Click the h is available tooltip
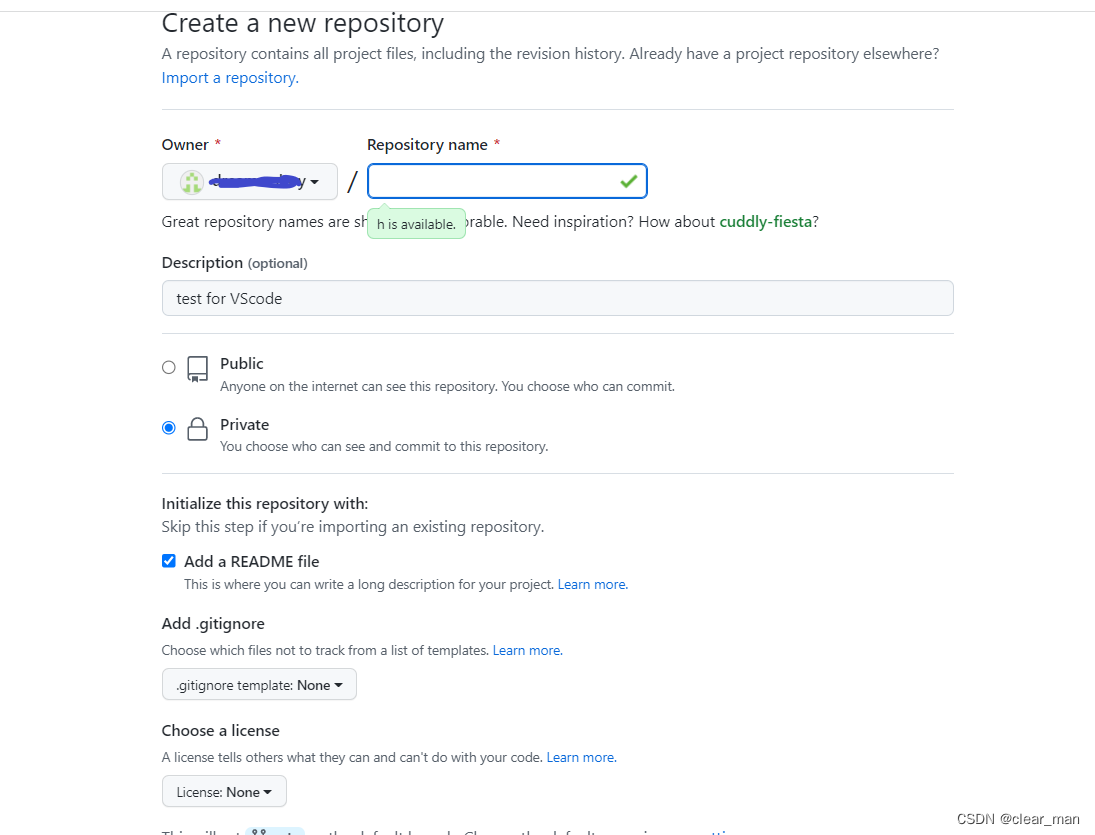1095x835 pixels. [x=416, y=223]
